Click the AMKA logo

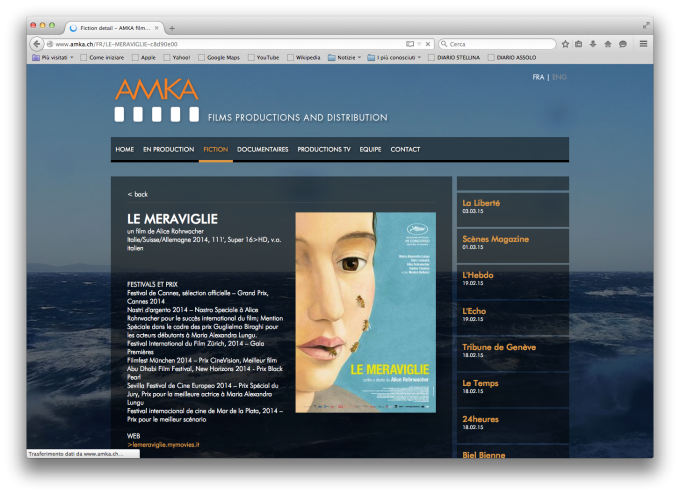pyautogui.click(x=157, y=100)
